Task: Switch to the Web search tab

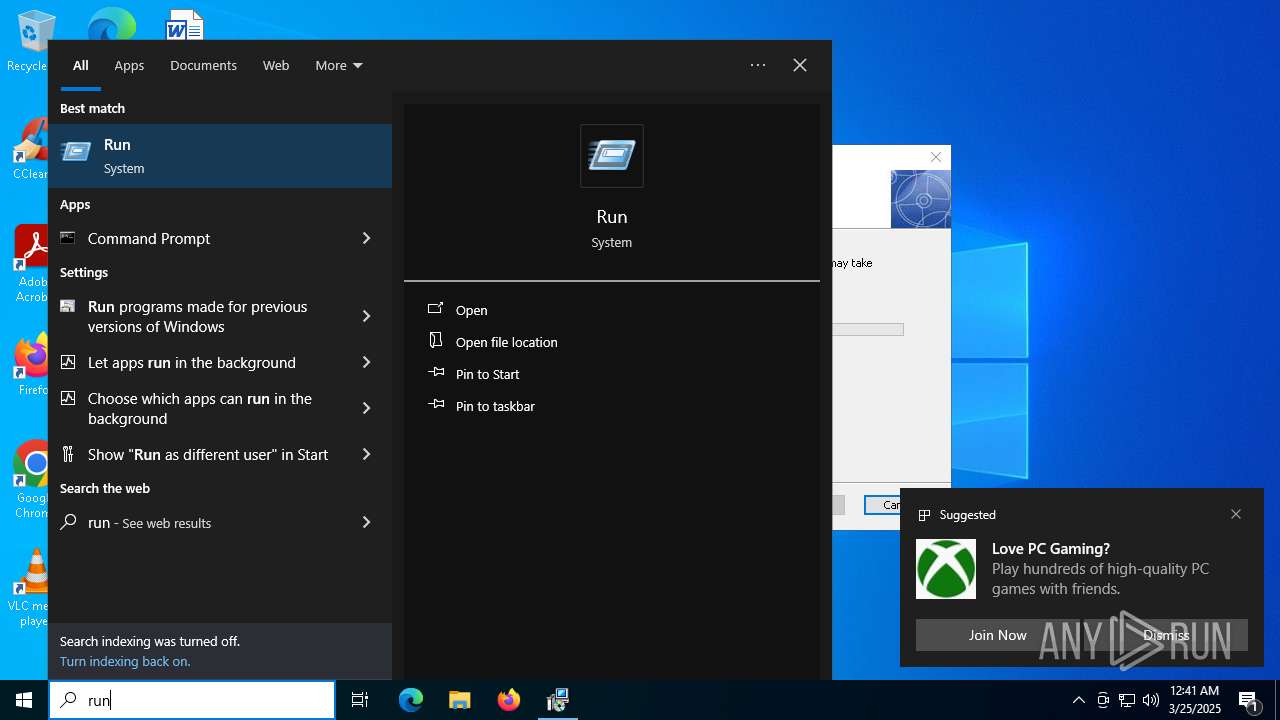Action: tap(276, 65)
